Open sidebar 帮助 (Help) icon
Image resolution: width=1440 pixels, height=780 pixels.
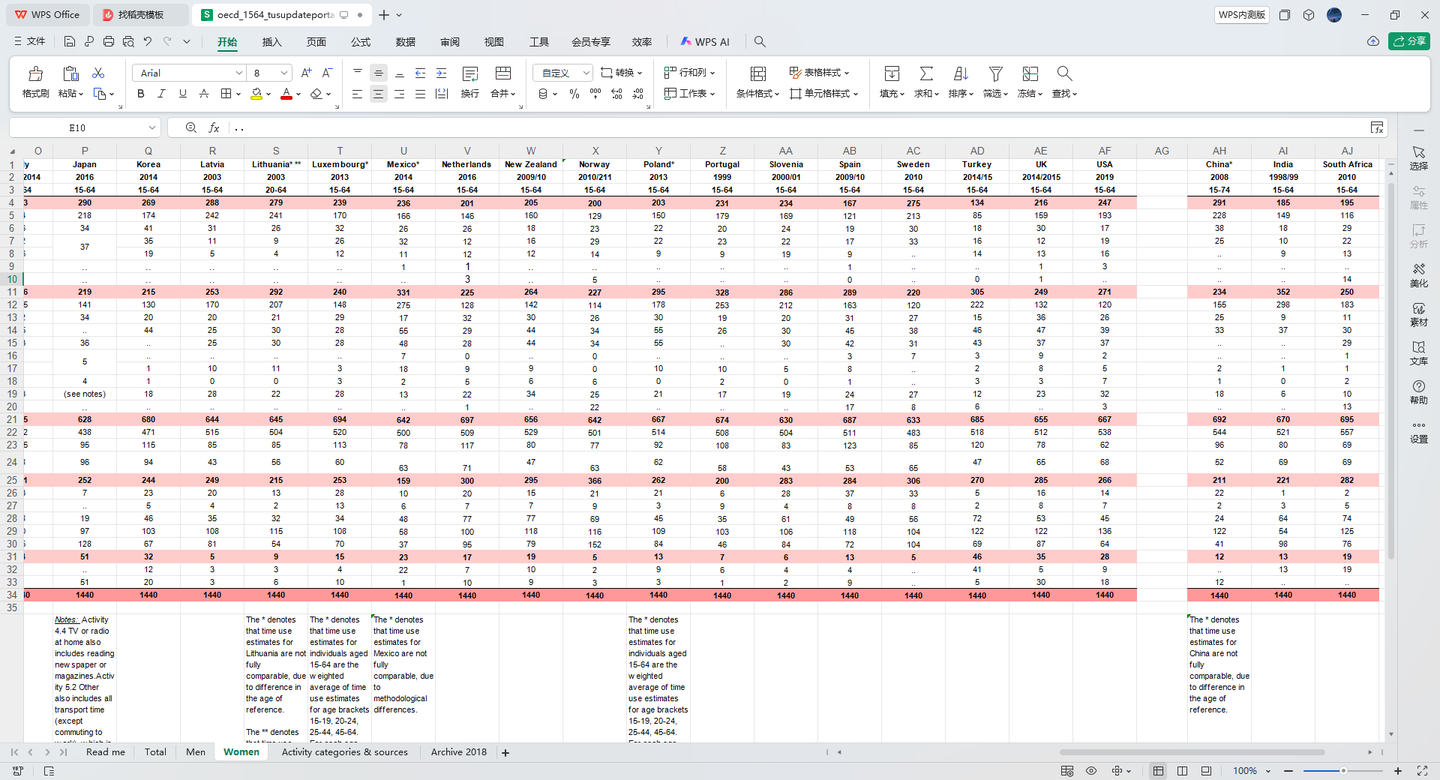pos(1419,391)
